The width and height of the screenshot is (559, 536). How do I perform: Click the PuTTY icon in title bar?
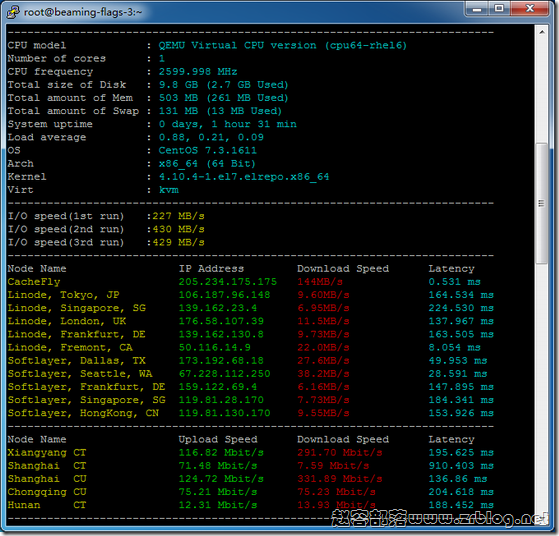click(13, 12)
